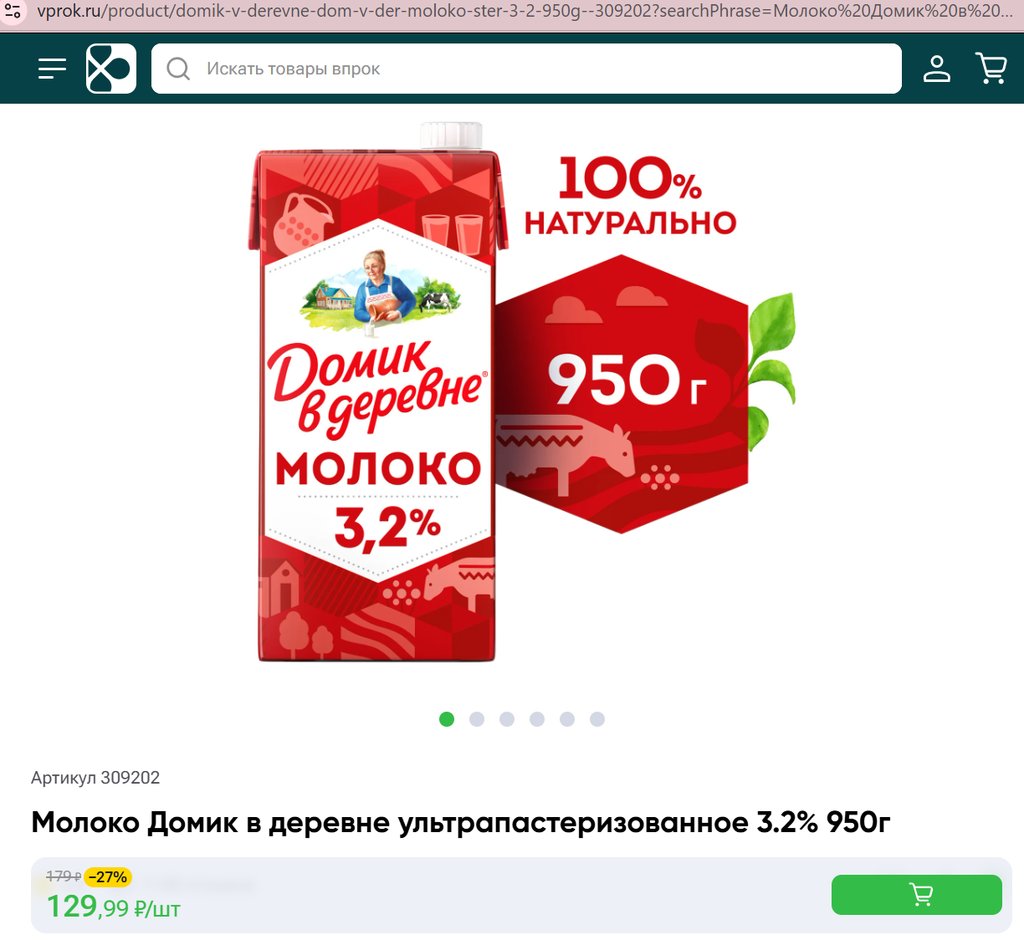The width and height of the screenshot is (1024, 940).
Task: Show the last product image dot
Action: coord(597,719)
